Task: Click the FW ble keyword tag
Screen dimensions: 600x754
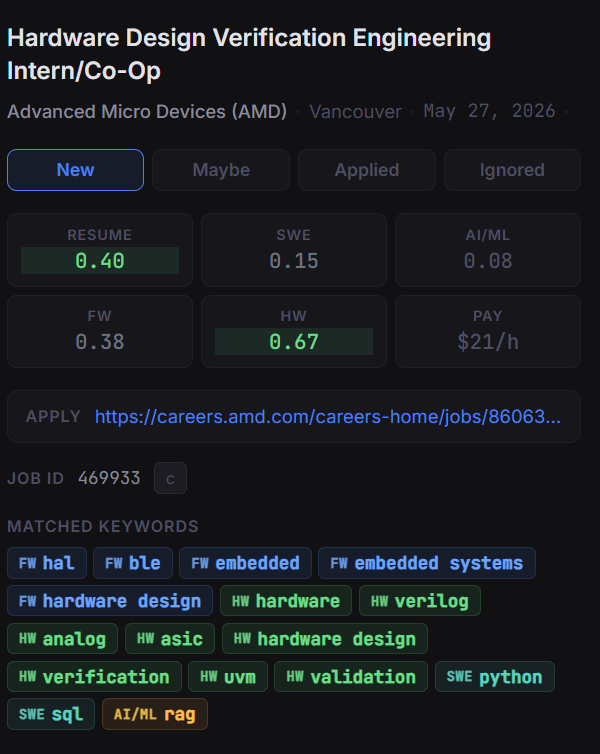Action: pyautogui.click(x=133, y=563)
